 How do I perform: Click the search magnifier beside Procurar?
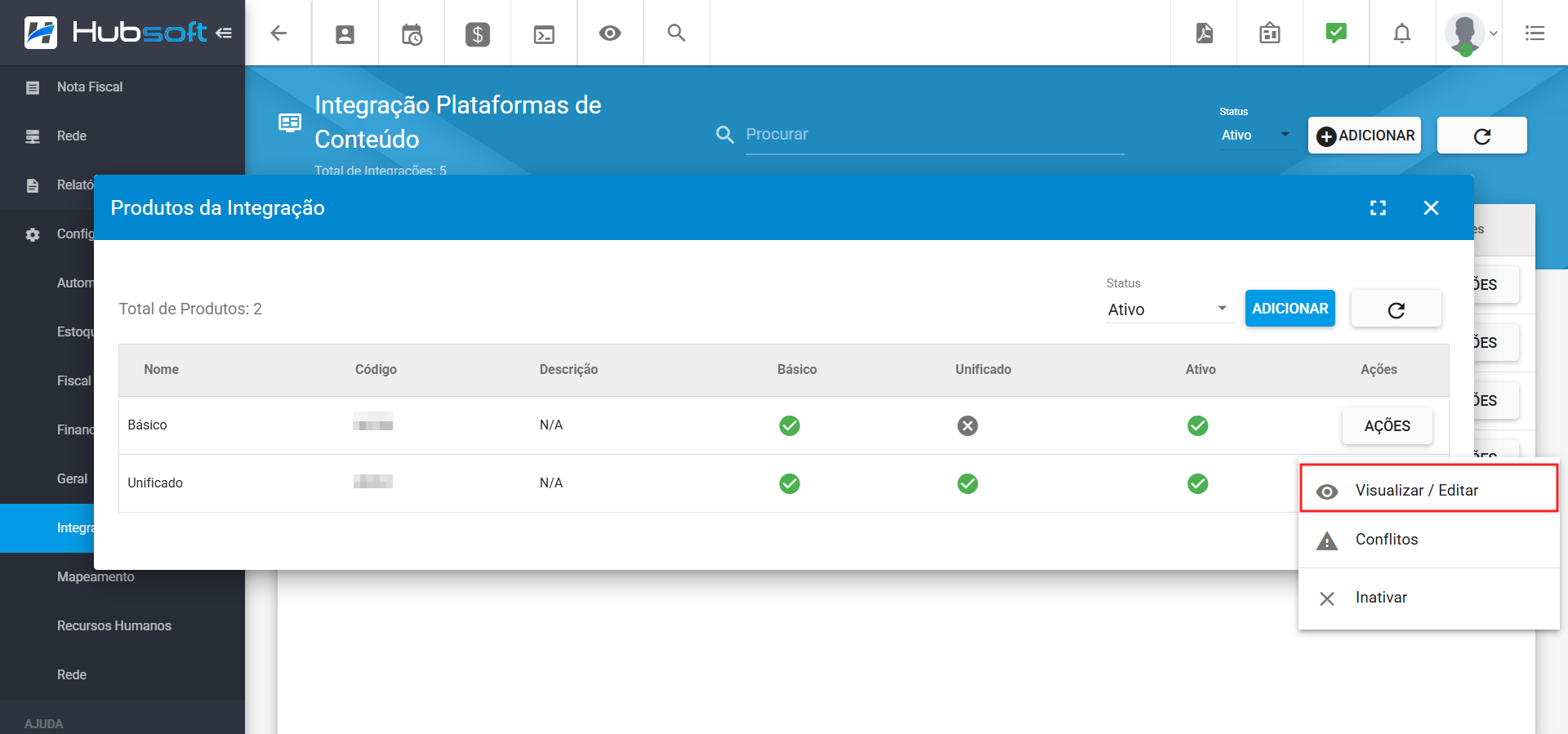(724, 135)
